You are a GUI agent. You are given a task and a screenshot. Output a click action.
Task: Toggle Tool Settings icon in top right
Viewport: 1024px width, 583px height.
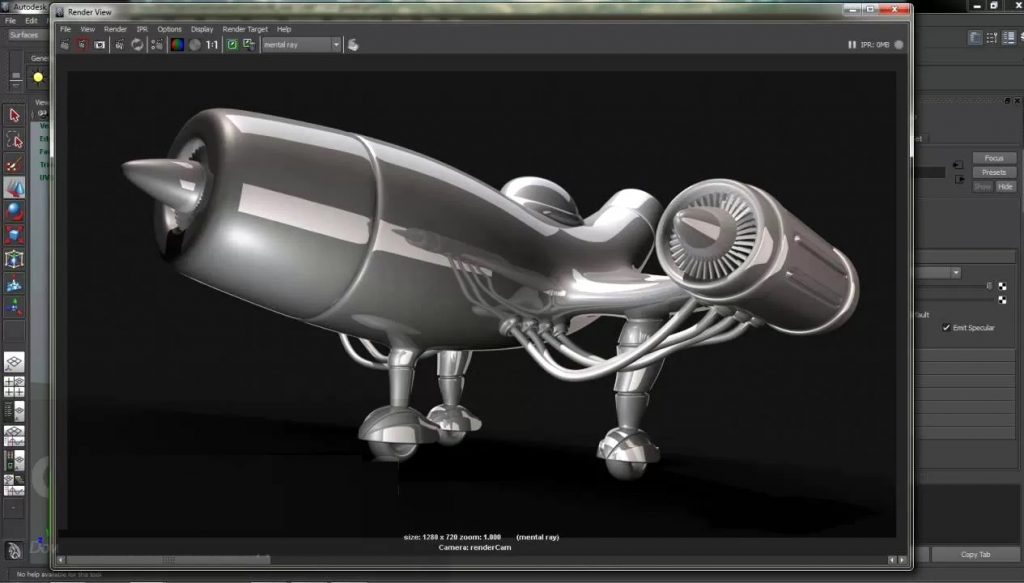[x=992, y=38]
